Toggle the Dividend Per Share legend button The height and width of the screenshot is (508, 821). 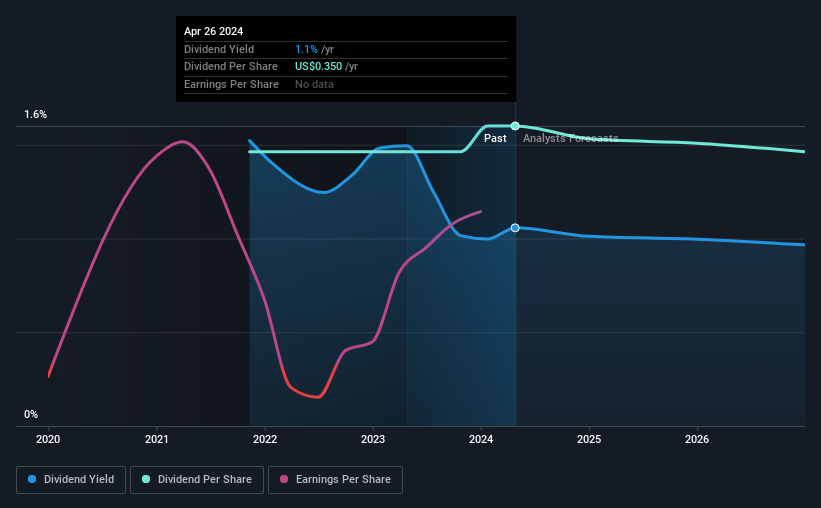pyautogui.click(x=197, y=480)
